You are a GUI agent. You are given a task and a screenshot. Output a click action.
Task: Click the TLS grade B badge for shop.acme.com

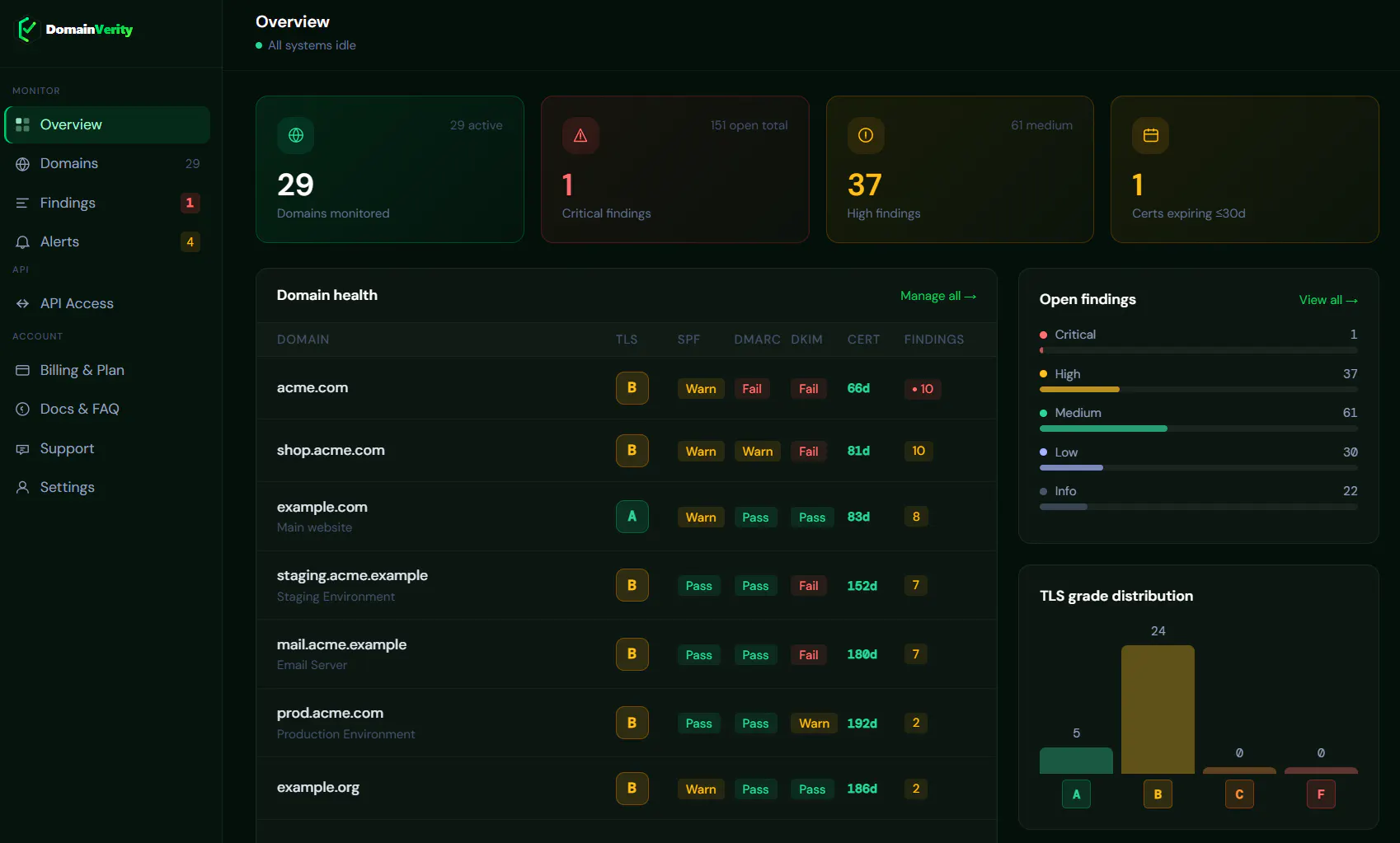click(x=632, y=451)
